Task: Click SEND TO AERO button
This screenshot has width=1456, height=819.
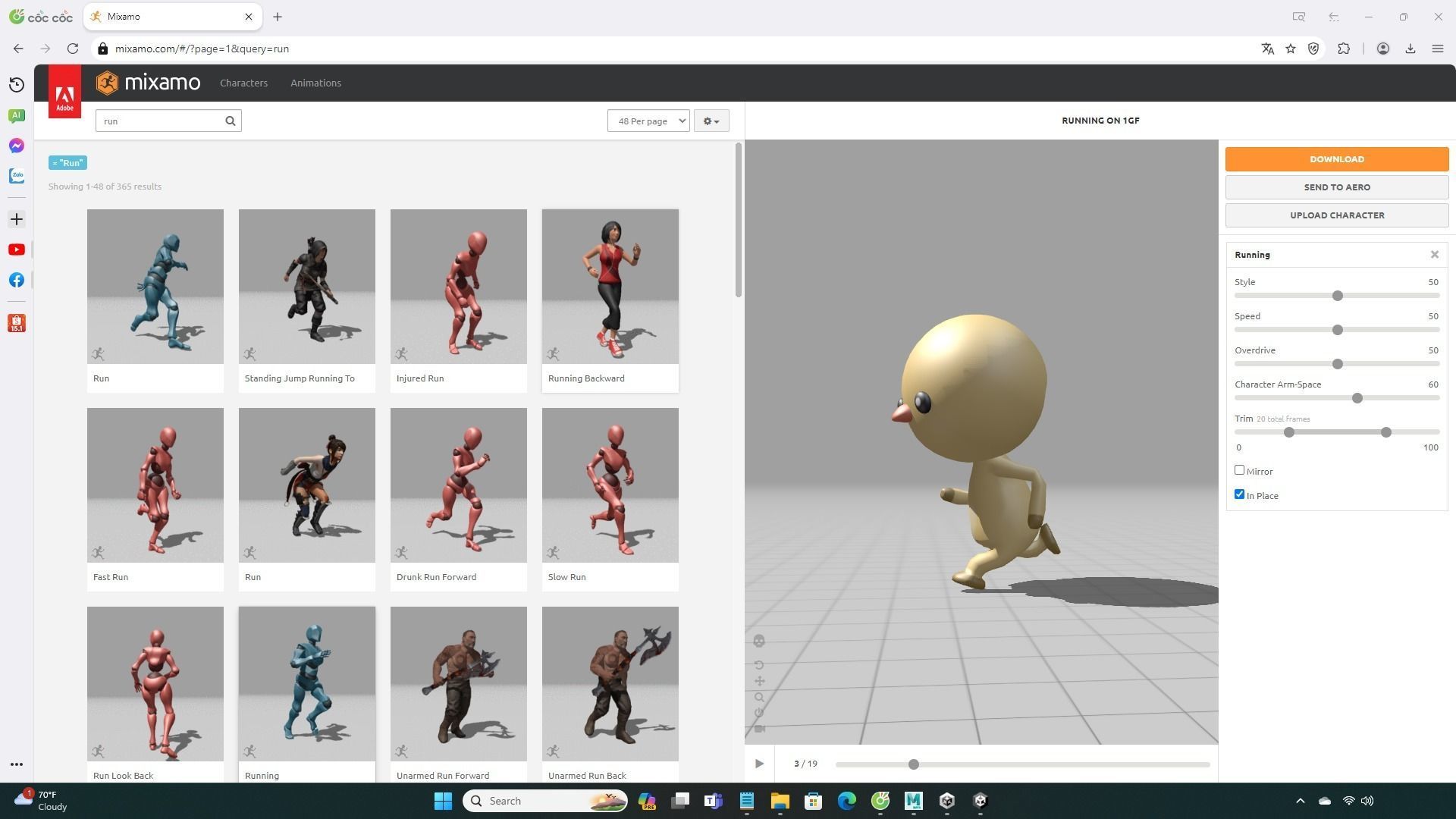Action: coord(1337,187)
